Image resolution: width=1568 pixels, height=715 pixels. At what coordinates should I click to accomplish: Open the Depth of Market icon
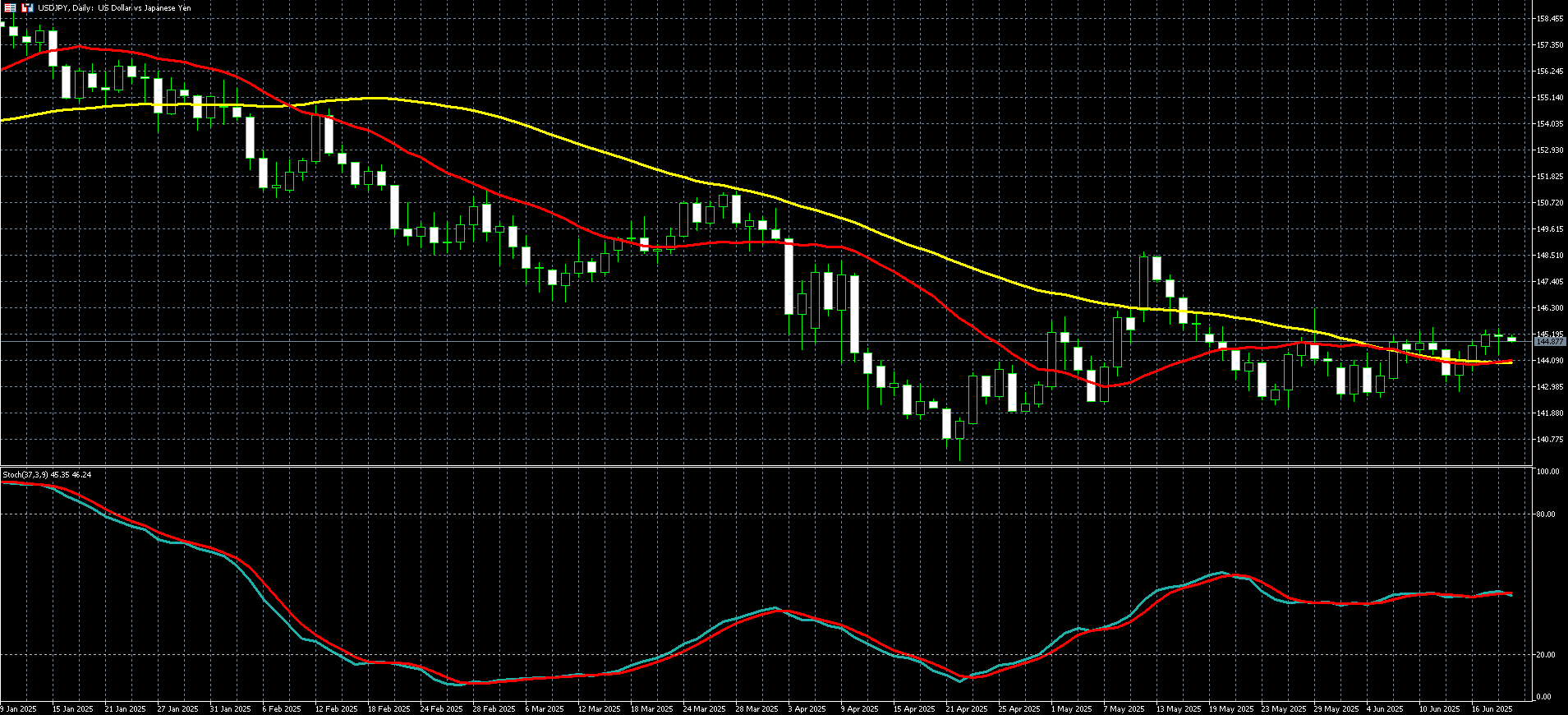[x=28, y=7]
